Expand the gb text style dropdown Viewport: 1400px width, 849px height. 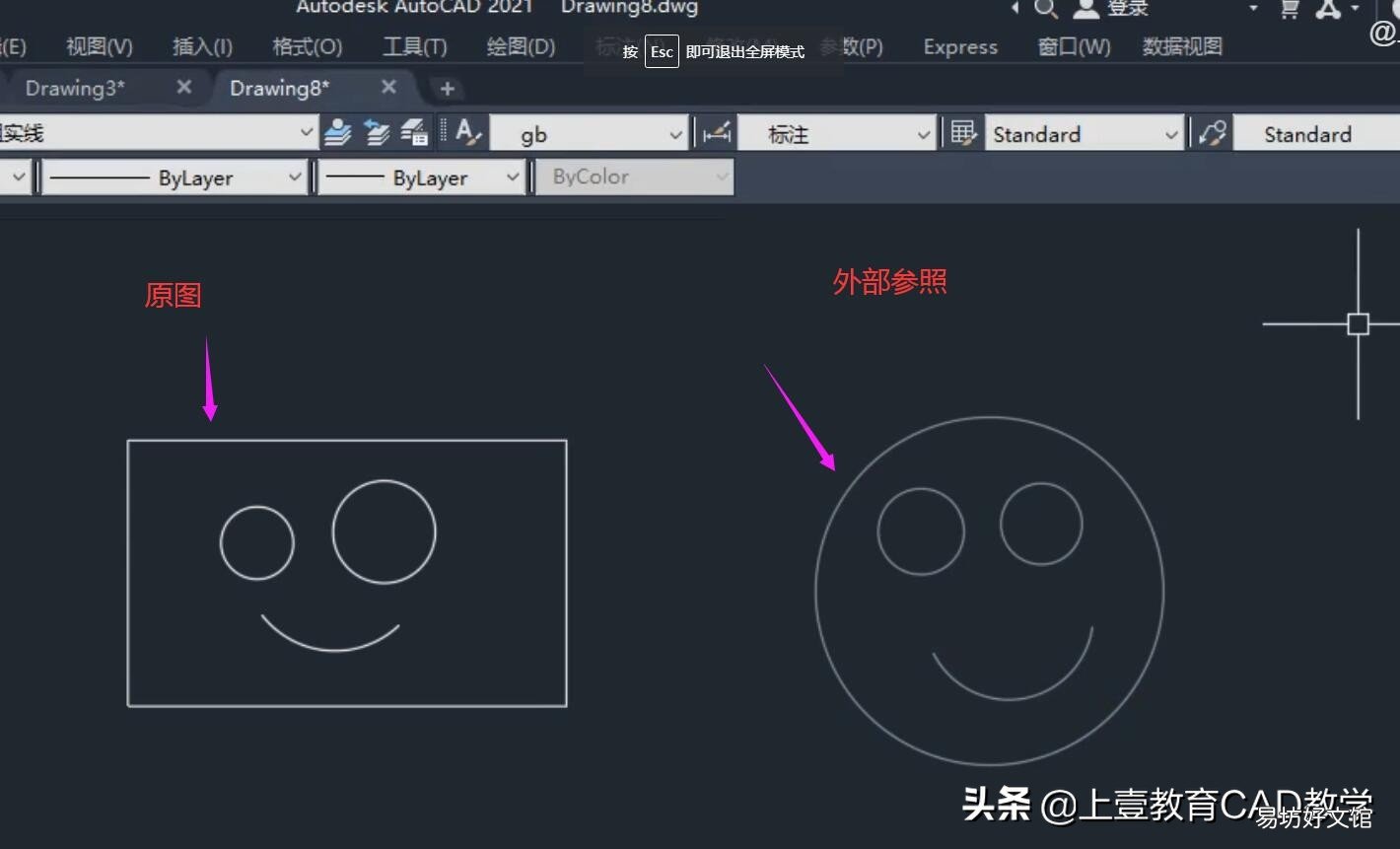coord(675,134)
